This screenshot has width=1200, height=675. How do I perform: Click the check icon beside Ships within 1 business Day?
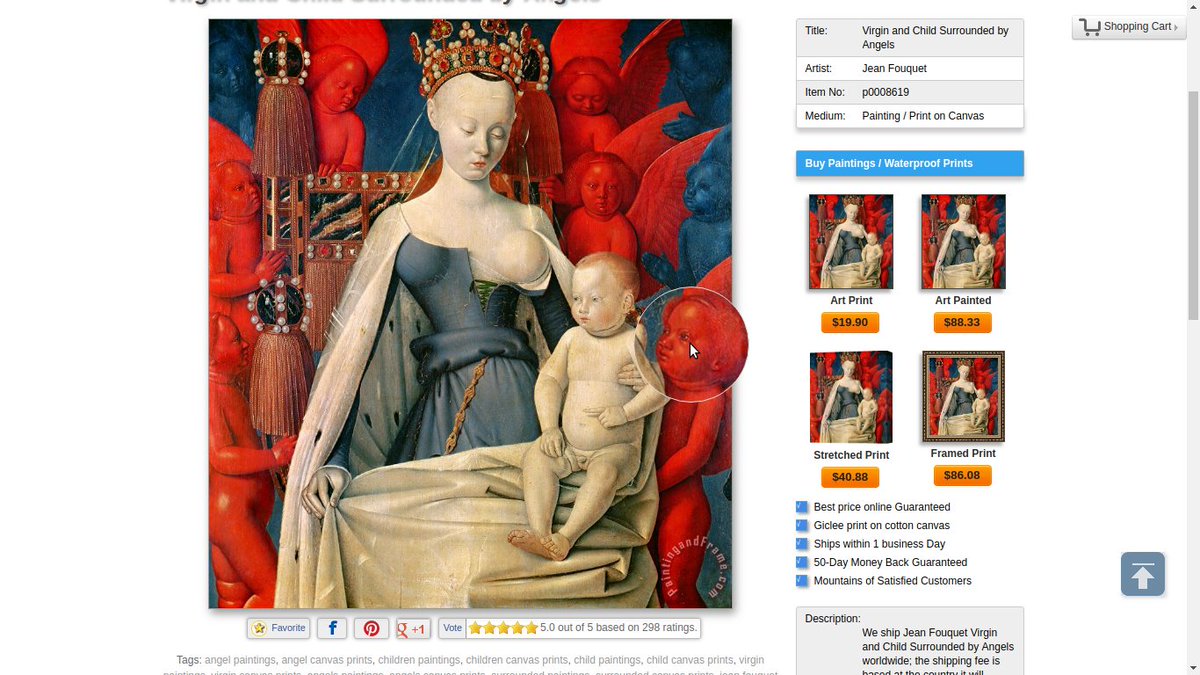[x=802, y=544]
